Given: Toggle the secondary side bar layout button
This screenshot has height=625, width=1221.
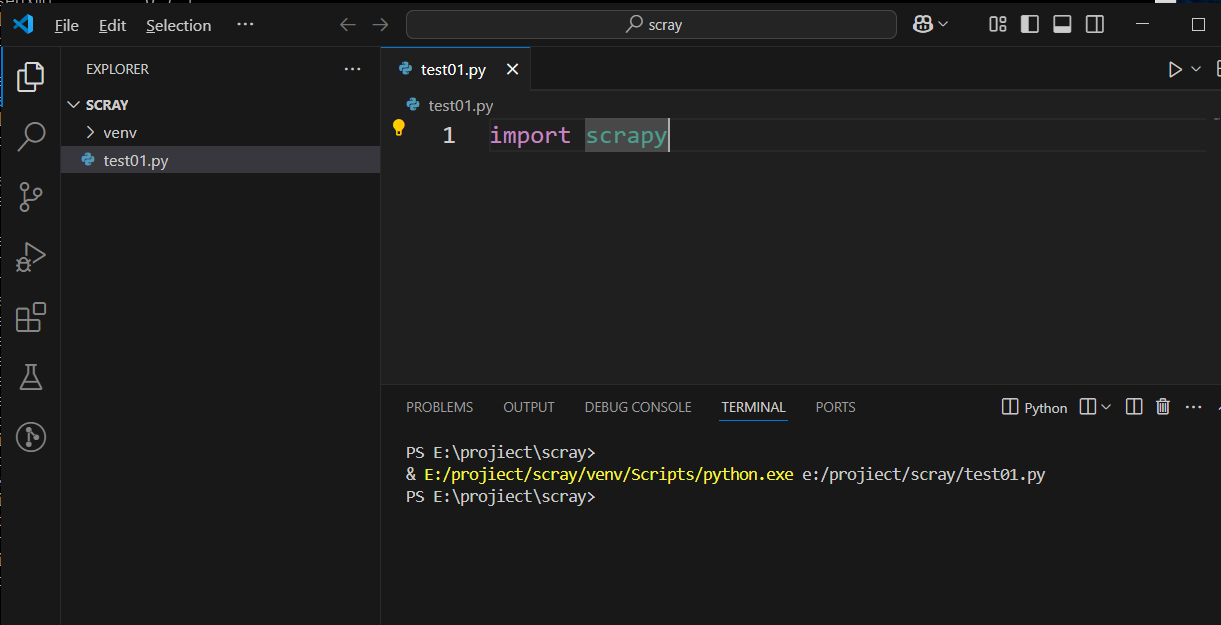Looking at the screenshot, I should 1095,25.
